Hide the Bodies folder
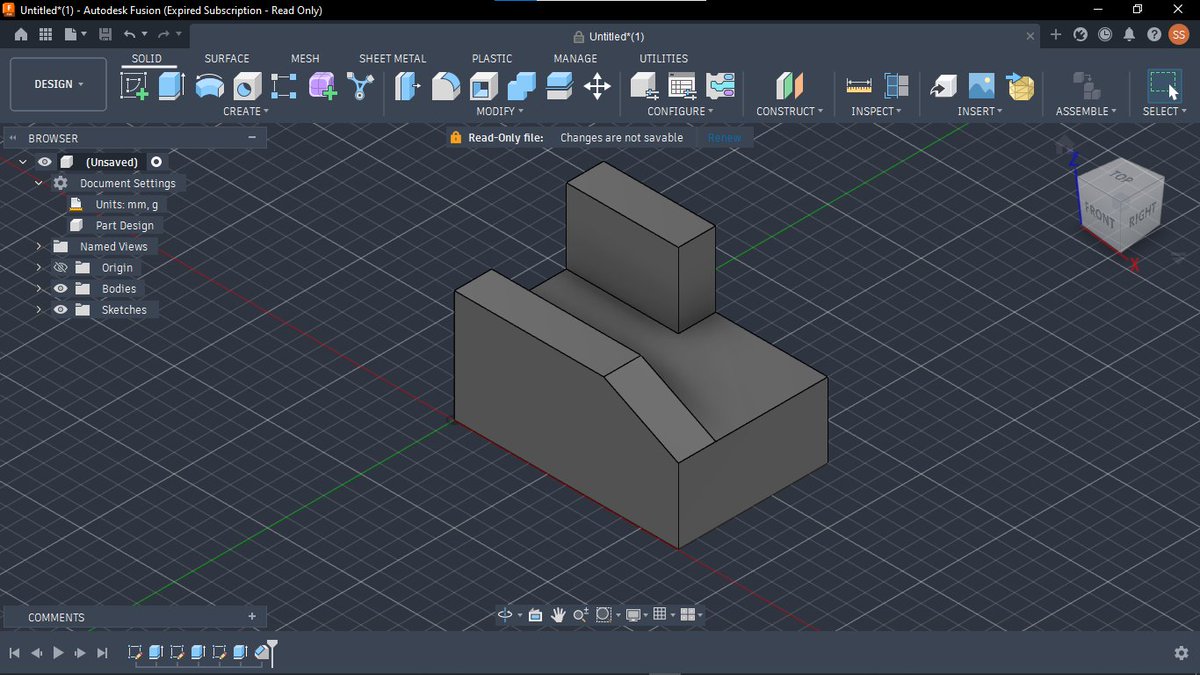1200x675 pixels. pos(60,289)
